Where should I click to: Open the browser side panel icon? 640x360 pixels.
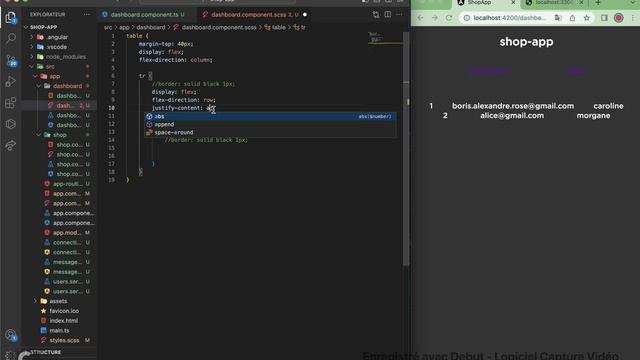pos(604,18)
